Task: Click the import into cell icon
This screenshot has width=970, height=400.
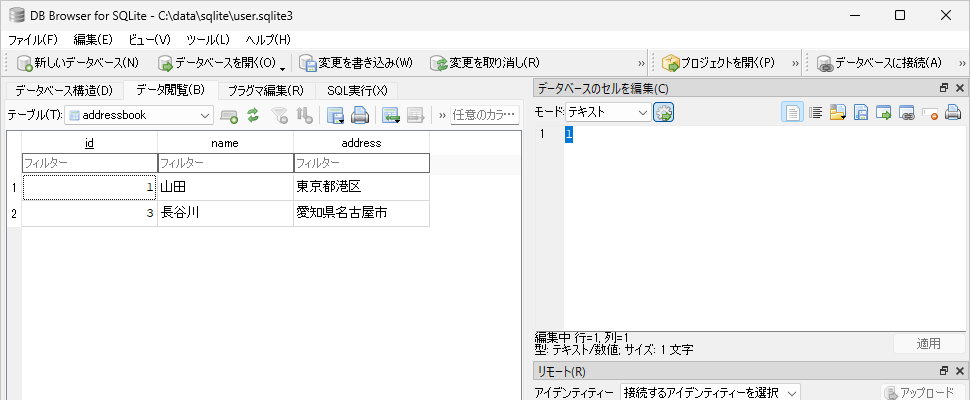Action: coord(837,113)
